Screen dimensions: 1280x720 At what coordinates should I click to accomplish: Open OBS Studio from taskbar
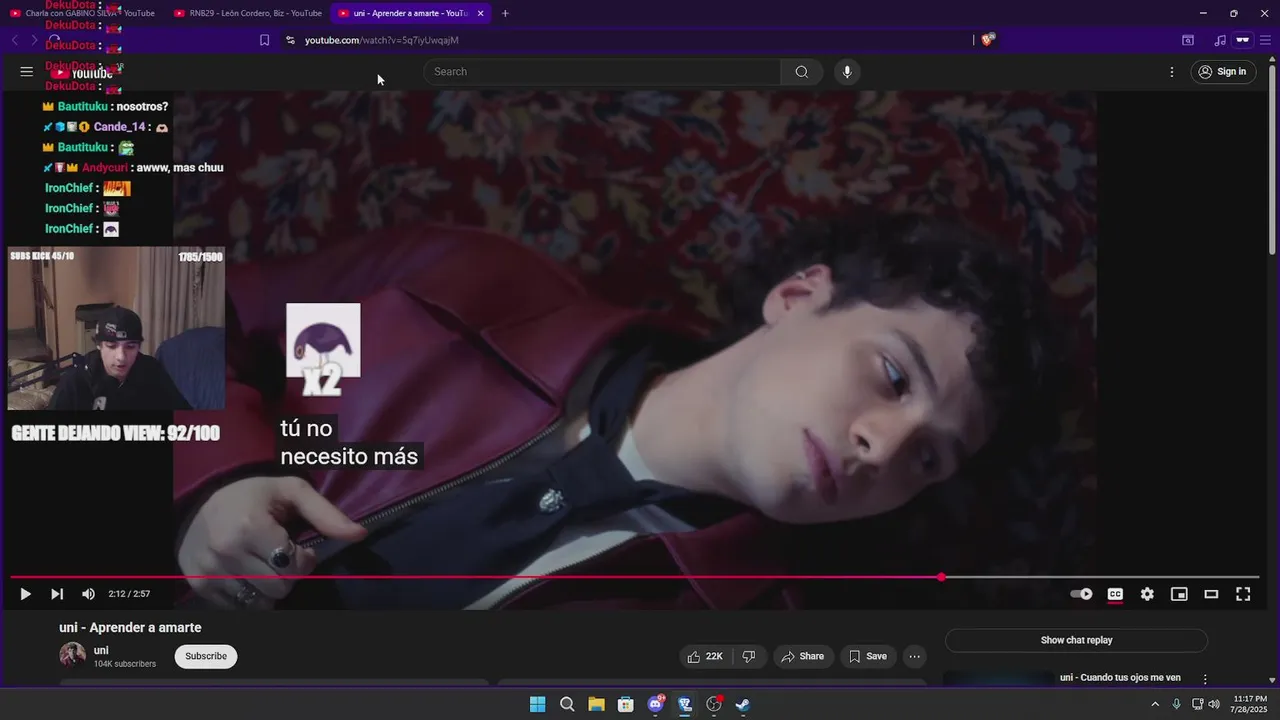click(714, 704)
